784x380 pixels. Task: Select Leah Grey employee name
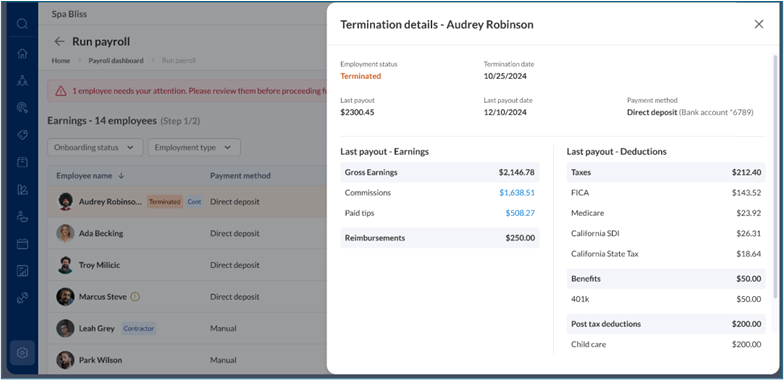tap(96, 328)
